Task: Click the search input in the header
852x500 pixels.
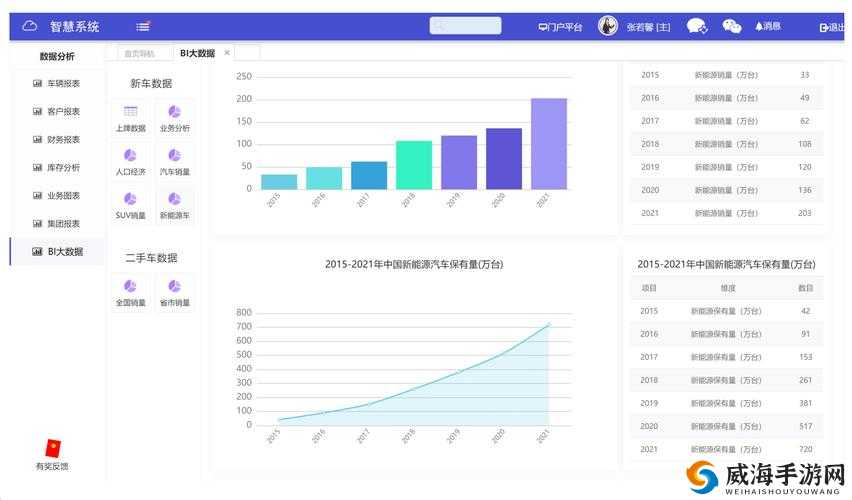Action: 465,26
